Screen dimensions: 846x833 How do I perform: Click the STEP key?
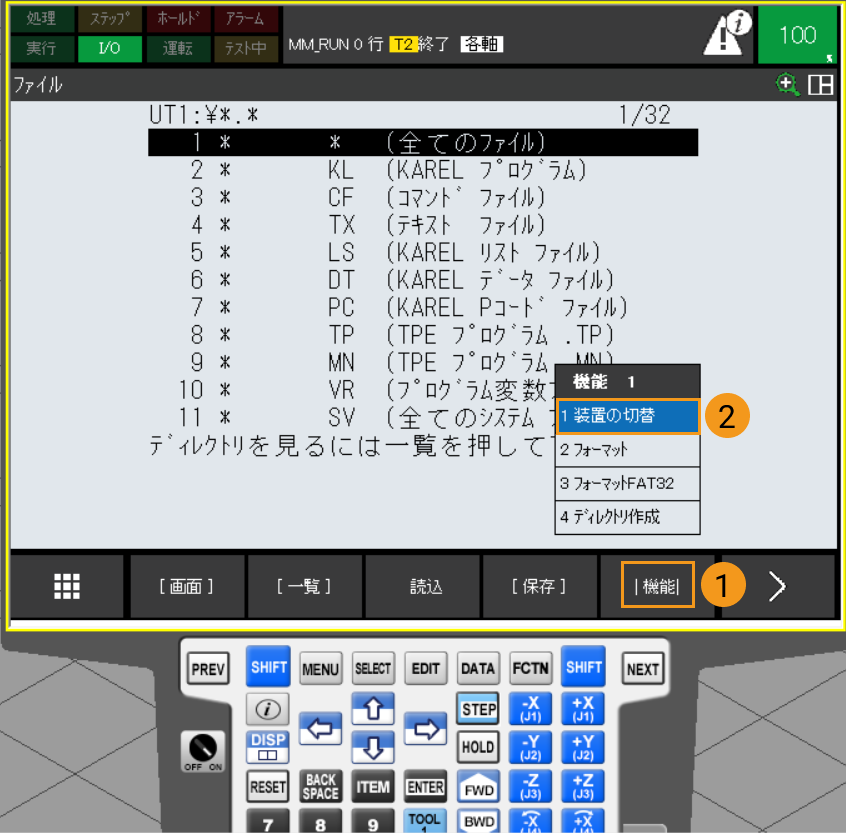(478, 709)
